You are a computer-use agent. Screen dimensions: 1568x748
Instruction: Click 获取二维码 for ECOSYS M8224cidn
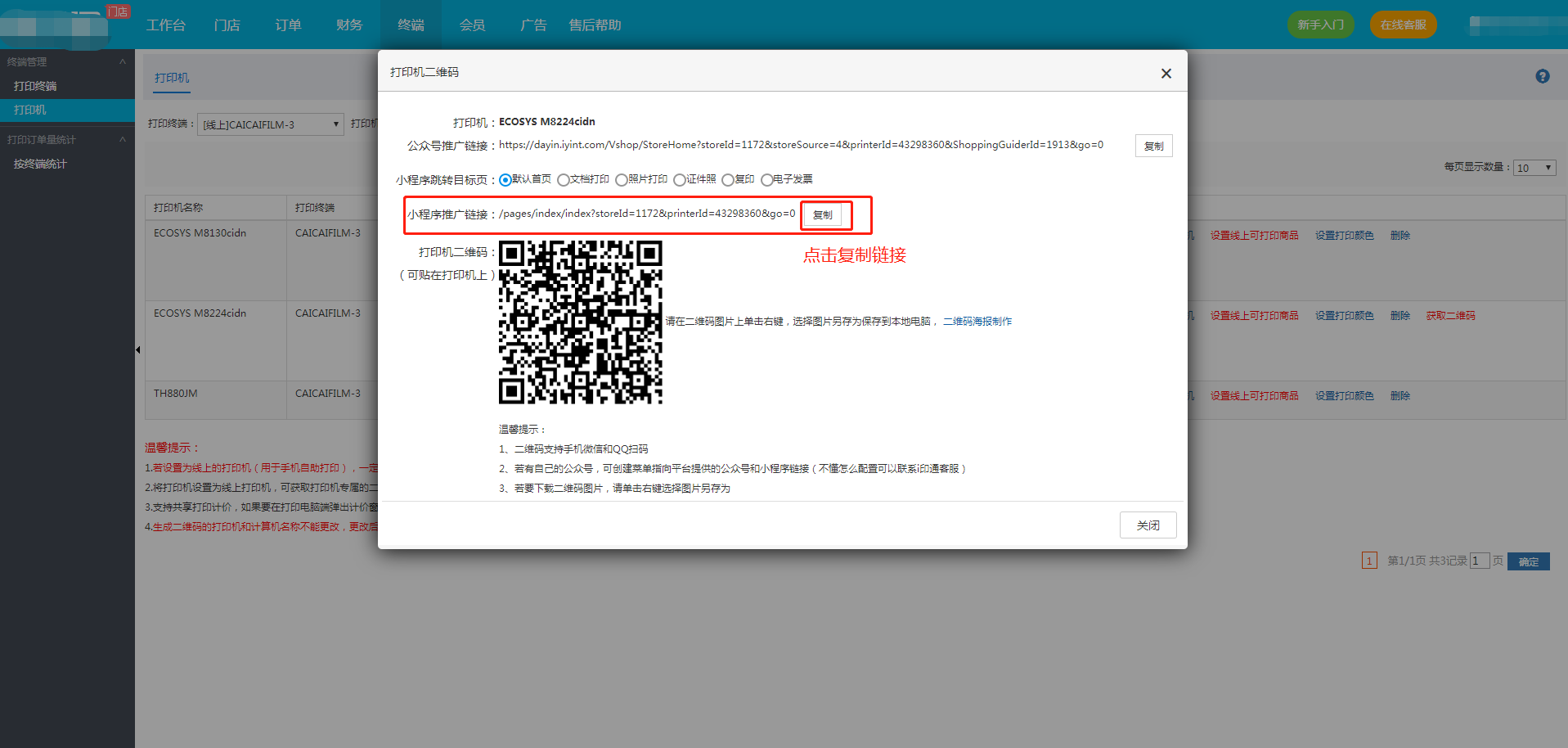tap(1450, 315)
